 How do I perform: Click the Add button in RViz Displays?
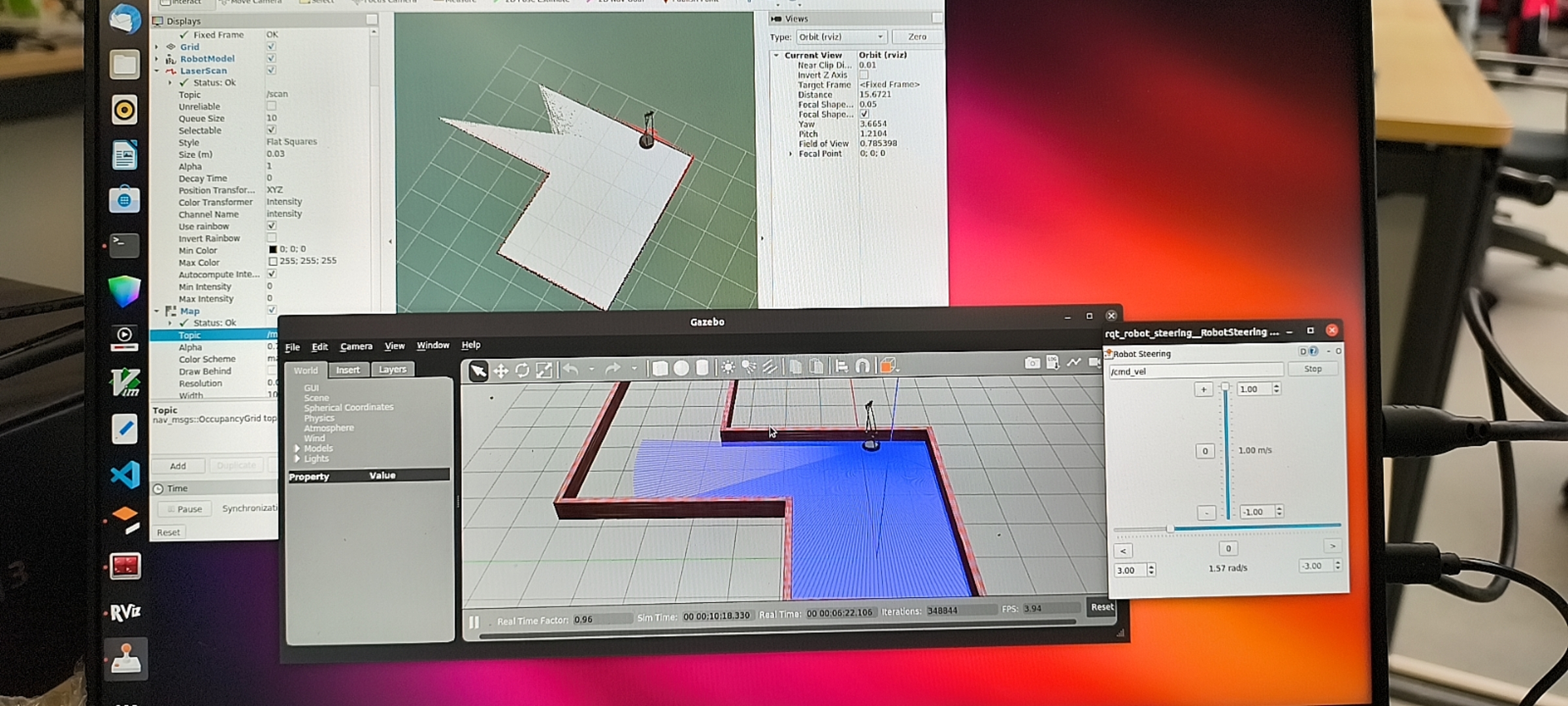pos(178,466)
